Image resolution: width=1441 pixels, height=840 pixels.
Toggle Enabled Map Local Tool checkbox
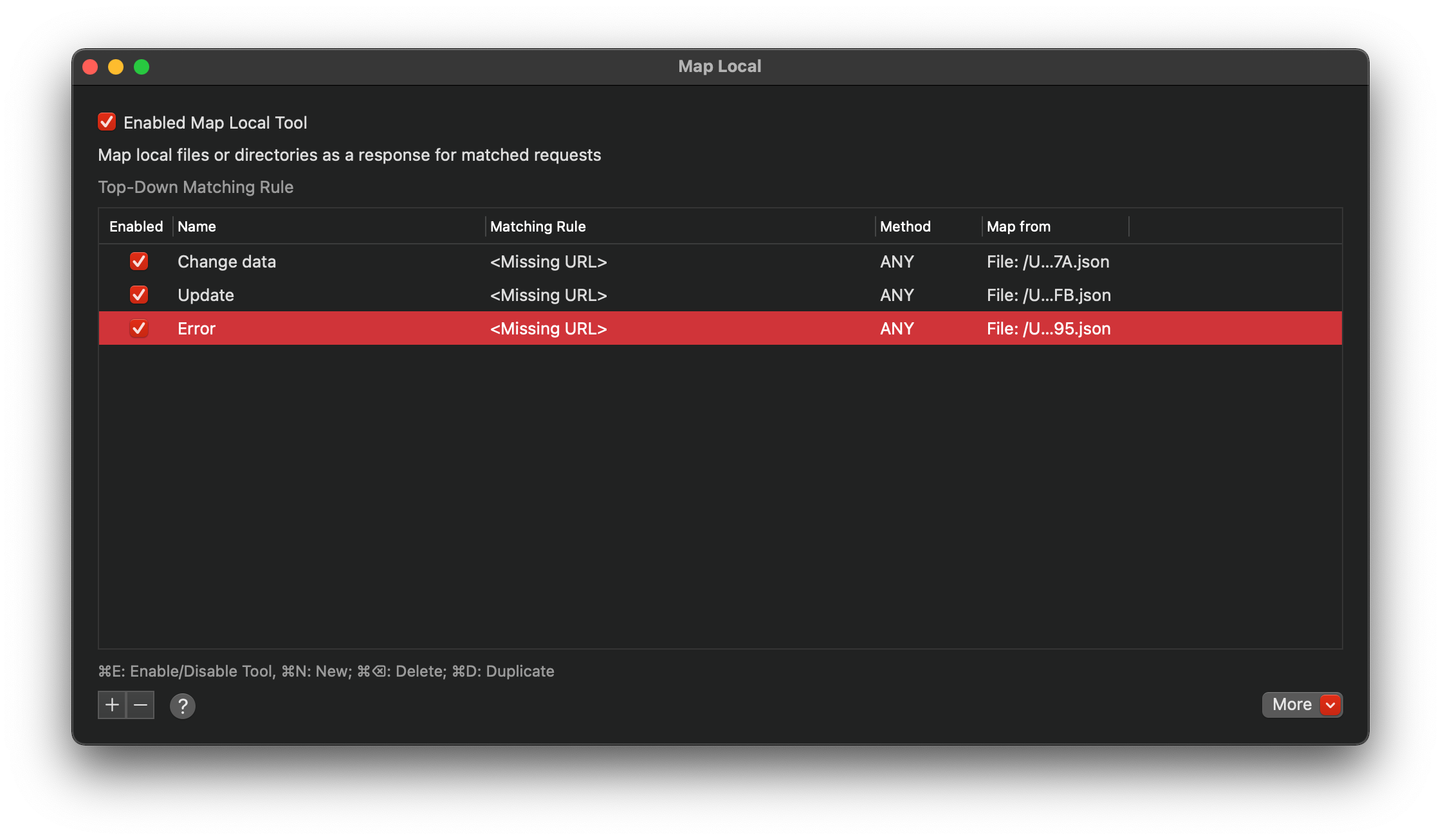107,122
